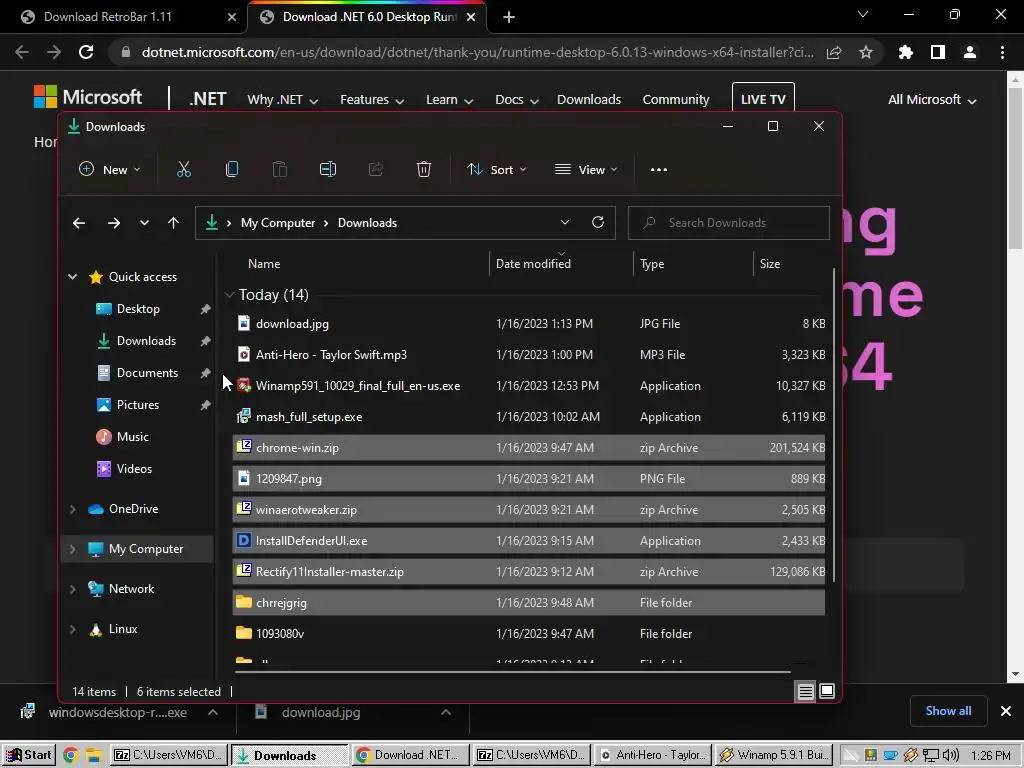The image size is (1024, 768).
Task: Click the Downloads nav link
Action: (x=589, y=100)
